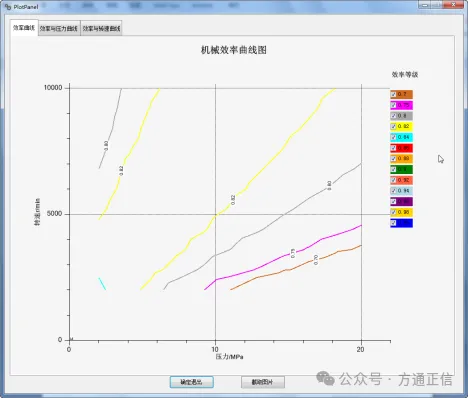The height and width of the screenshot is (398, 468).
Task: Click the capture image button at bottom right
Action: tap(263, 382)
